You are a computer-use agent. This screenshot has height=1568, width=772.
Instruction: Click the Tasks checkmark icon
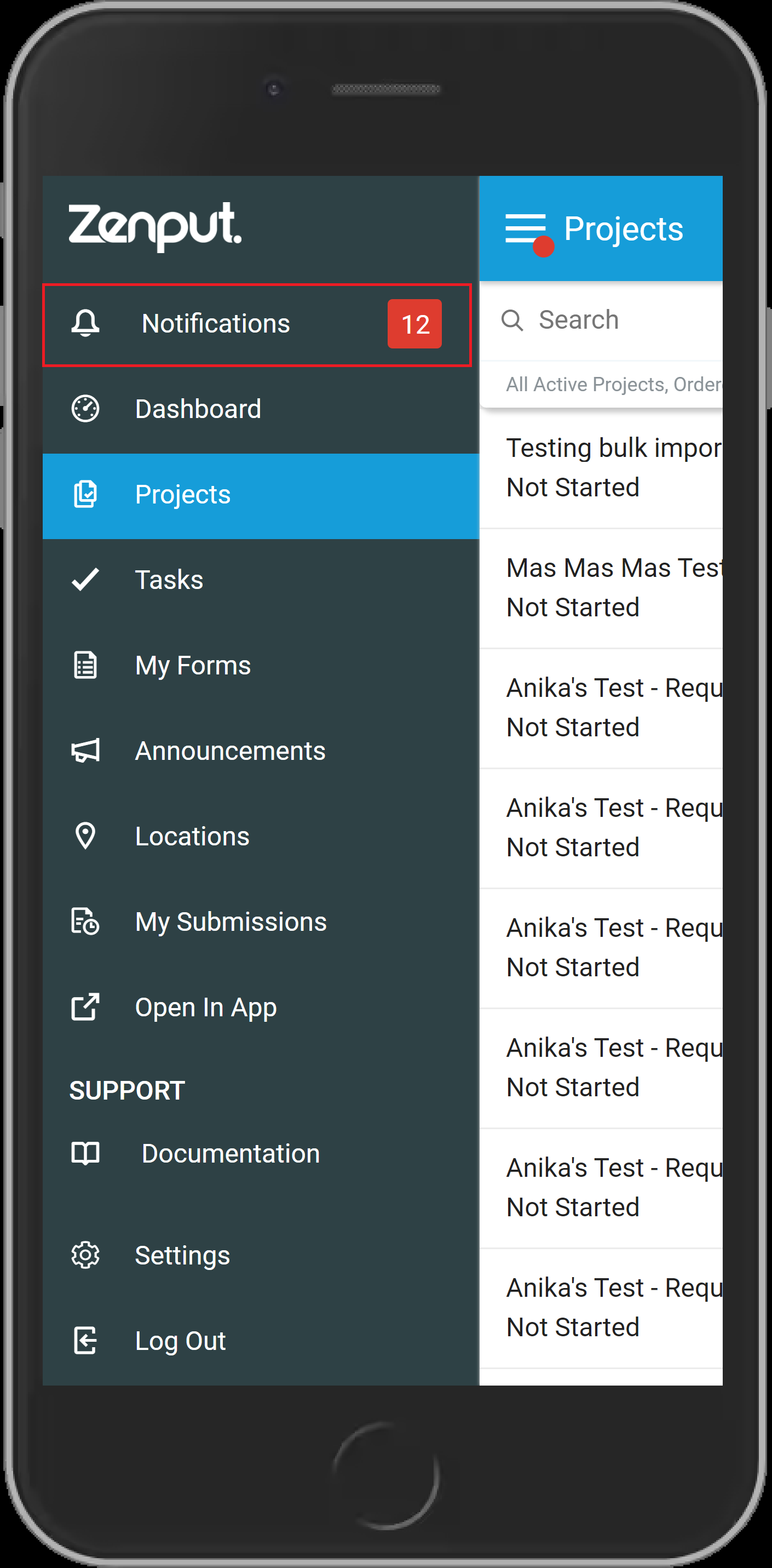coord(85,580)
